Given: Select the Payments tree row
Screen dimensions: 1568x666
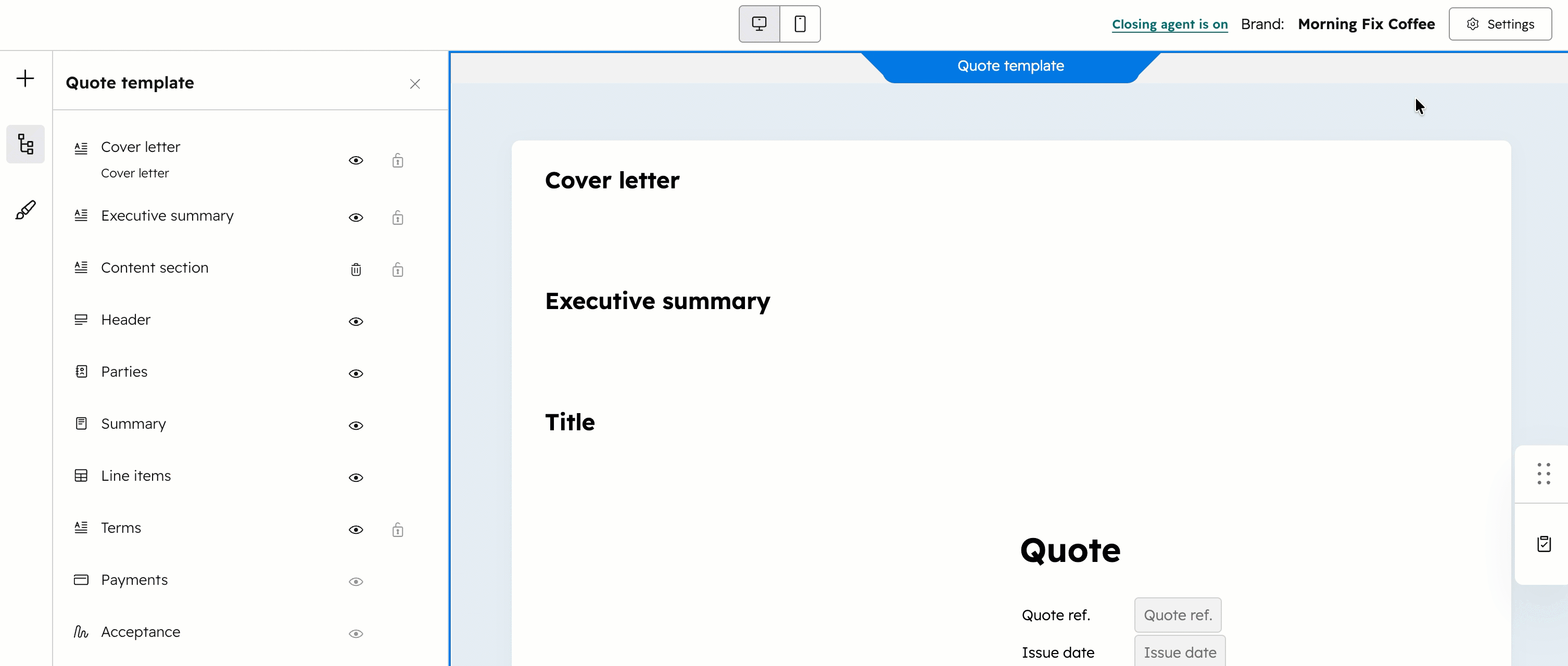Looking at the screenshot, I should 251,580.
